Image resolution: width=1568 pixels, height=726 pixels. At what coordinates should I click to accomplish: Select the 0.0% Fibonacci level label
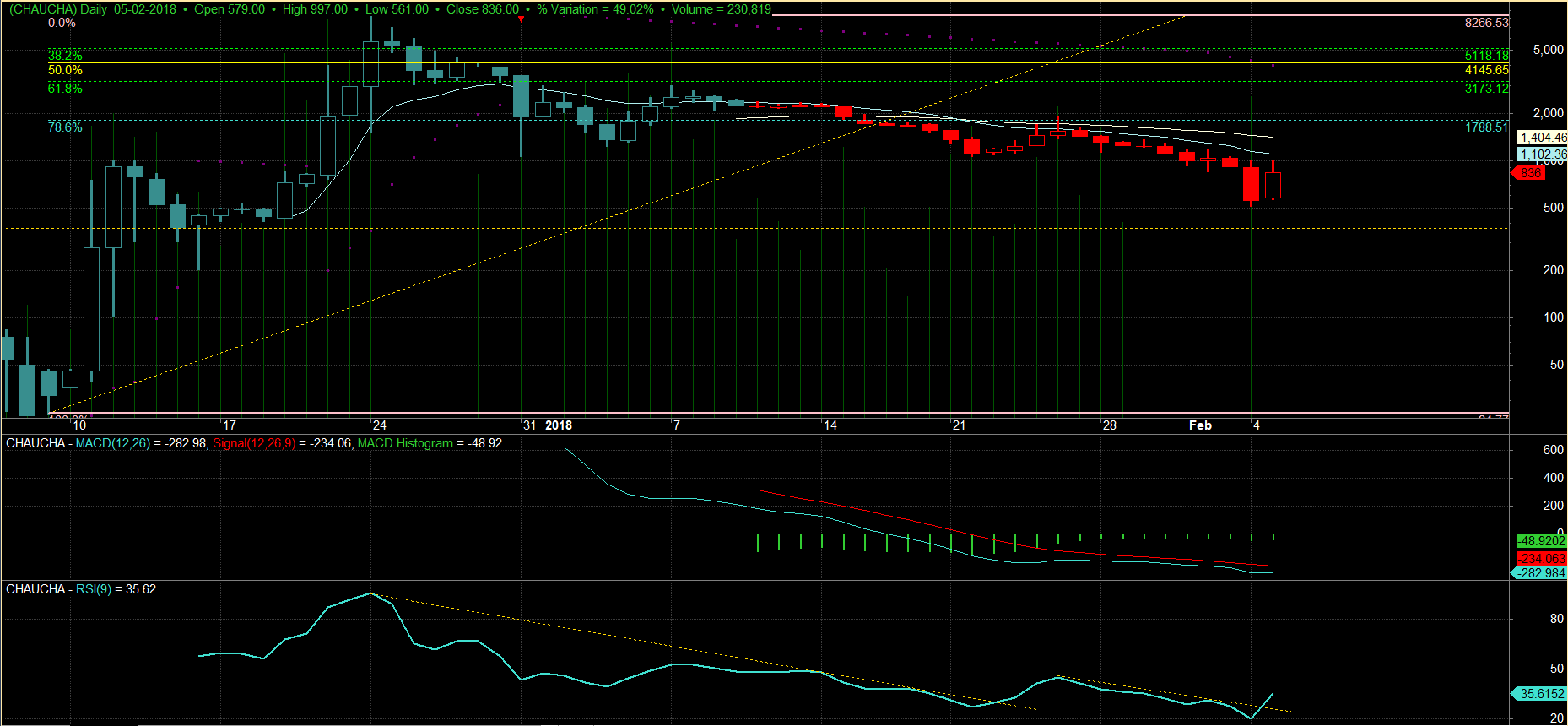(62, 23)
